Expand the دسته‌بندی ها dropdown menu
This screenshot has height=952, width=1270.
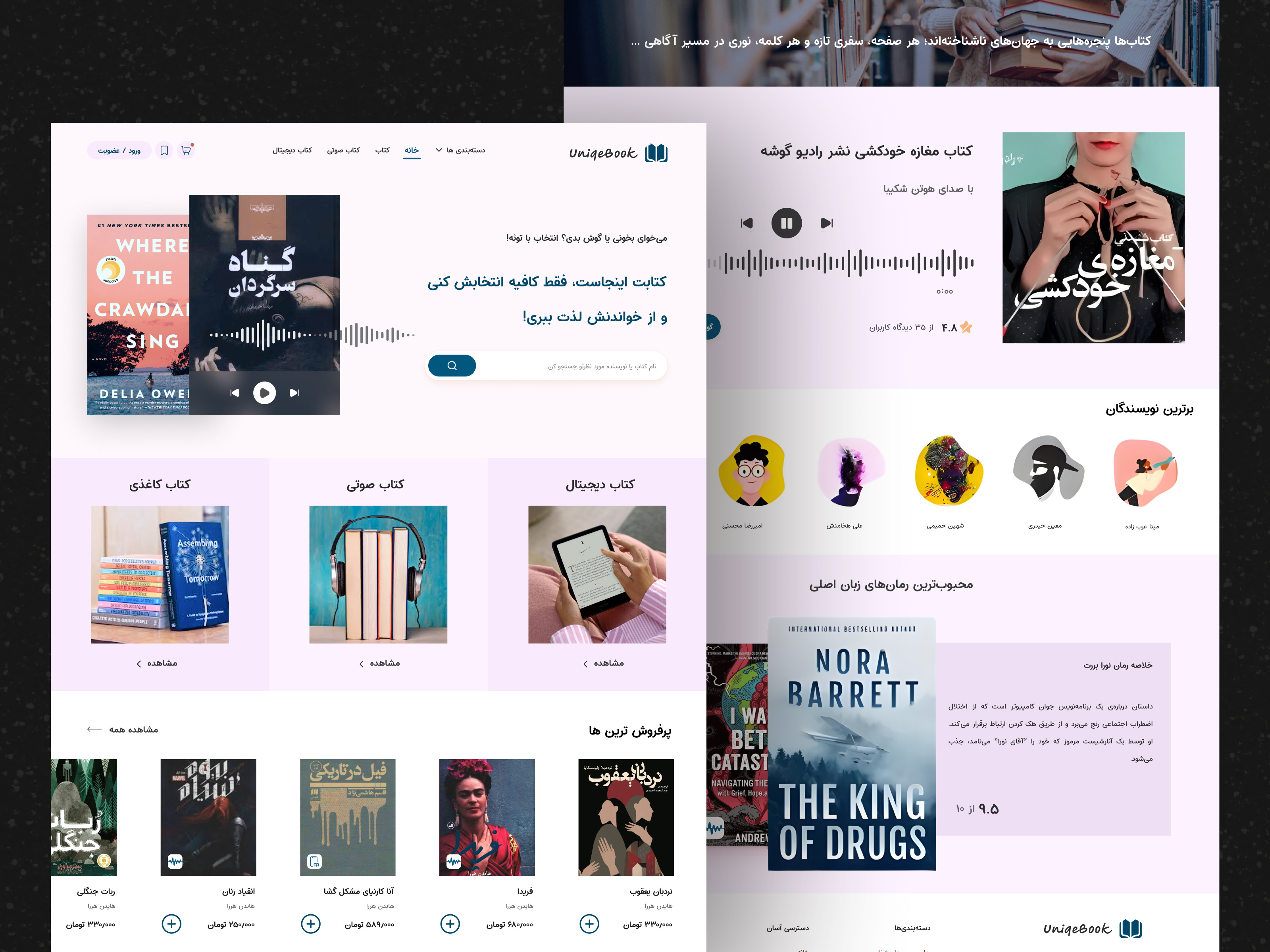click(460, 150)
